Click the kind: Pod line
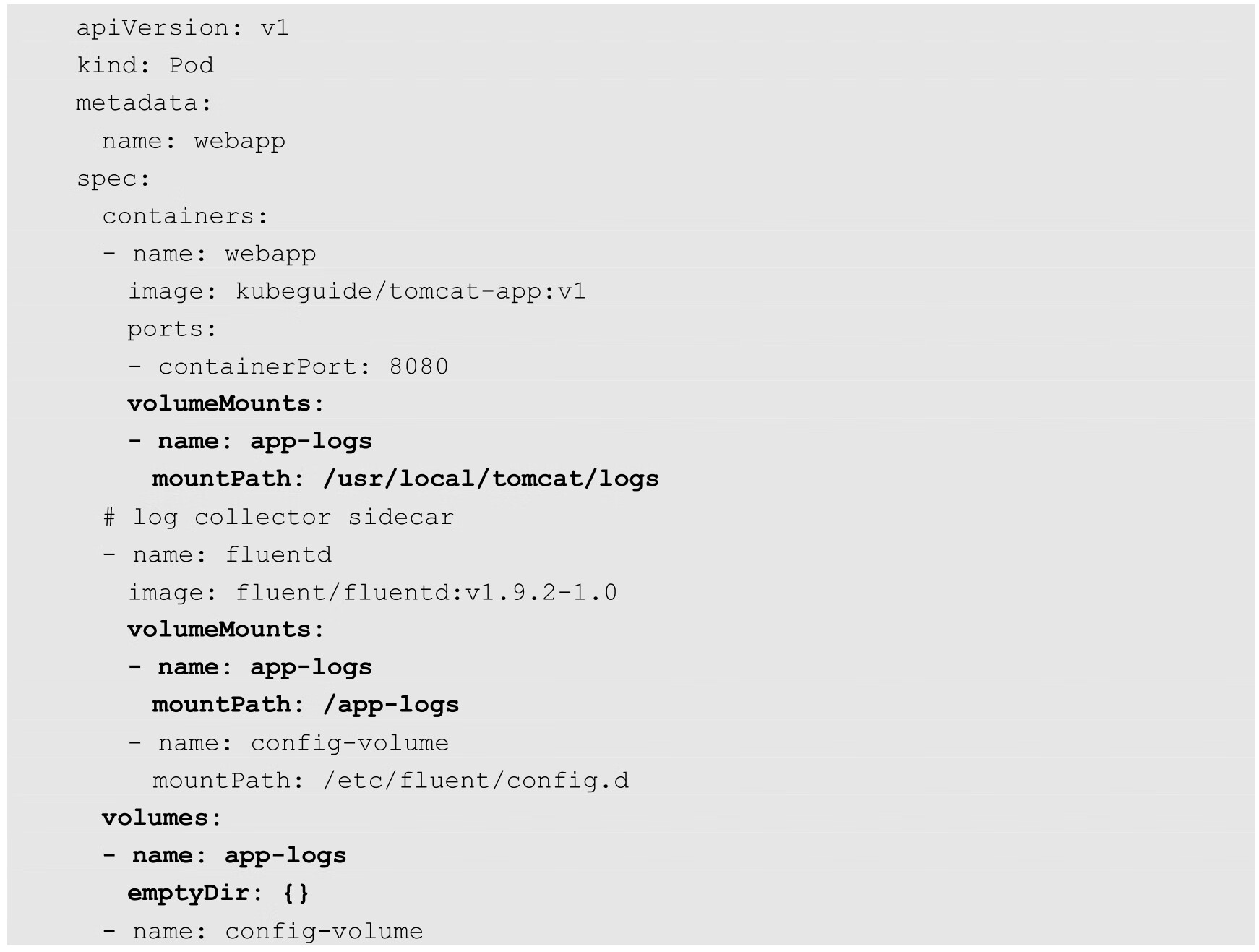This screenshot has width=1259, height=952. click(145, 66)
